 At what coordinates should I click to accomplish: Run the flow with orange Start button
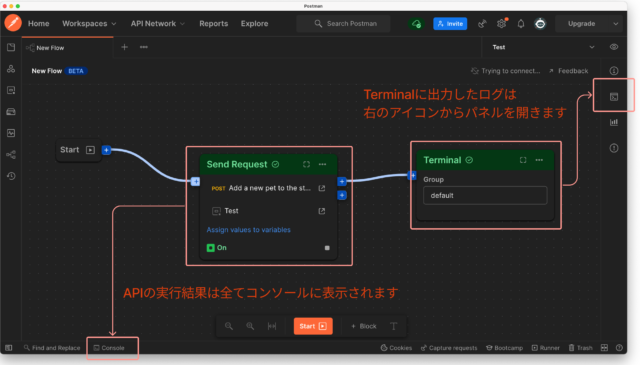[313, 326]
